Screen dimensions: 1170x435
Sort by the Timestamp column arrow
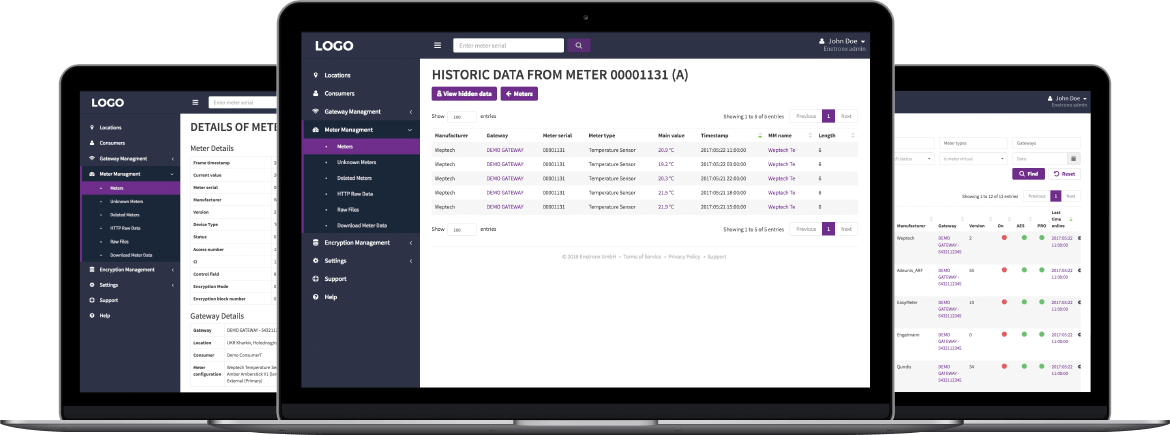pos(760,136)
